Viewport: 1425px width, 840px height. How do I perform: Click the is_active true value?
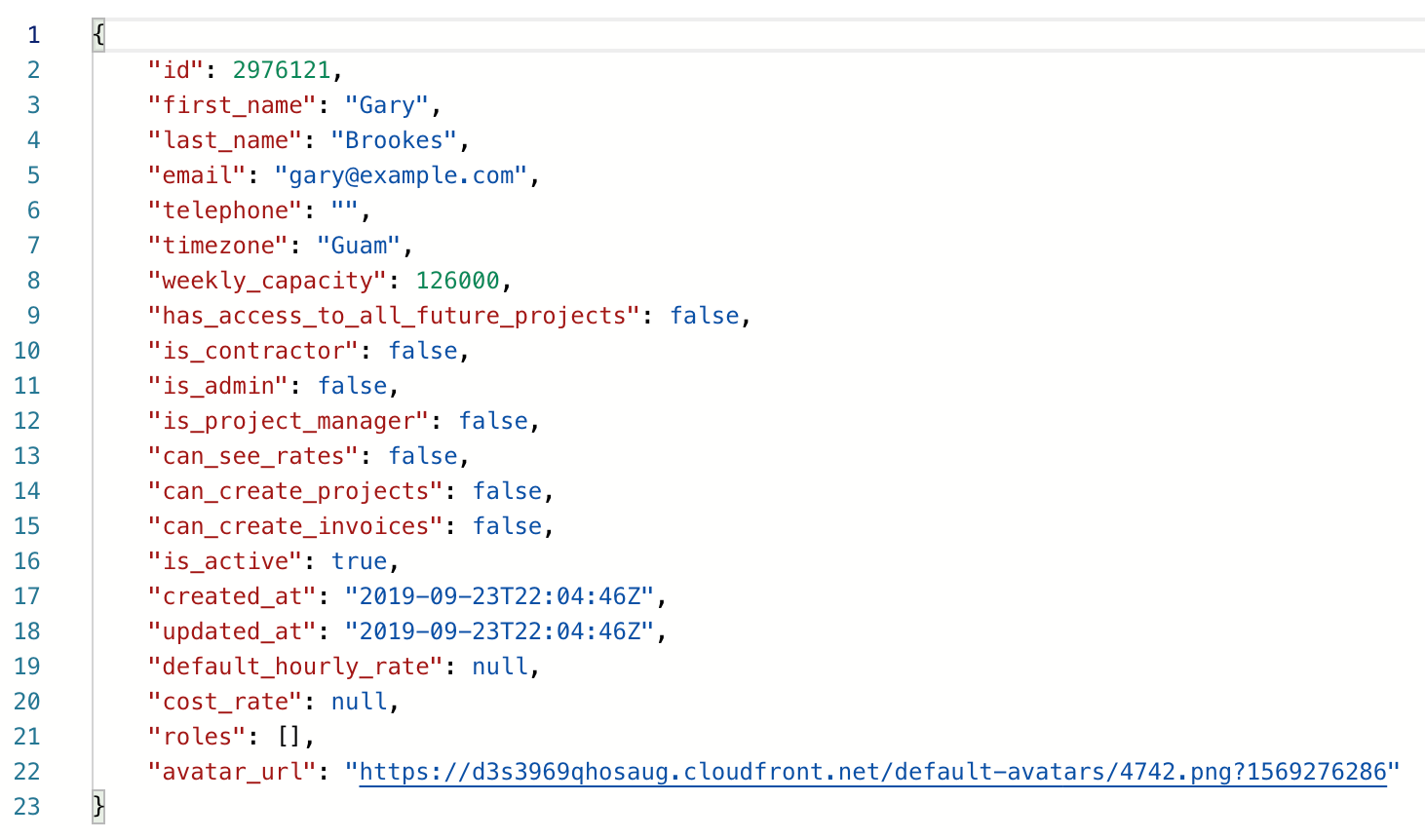click(359, 561)
